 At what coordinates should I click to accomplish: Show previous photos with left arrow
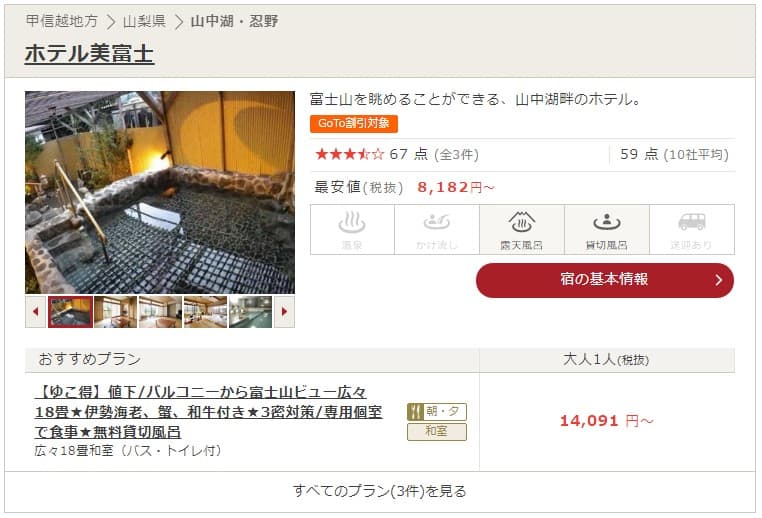coord(35,311)
